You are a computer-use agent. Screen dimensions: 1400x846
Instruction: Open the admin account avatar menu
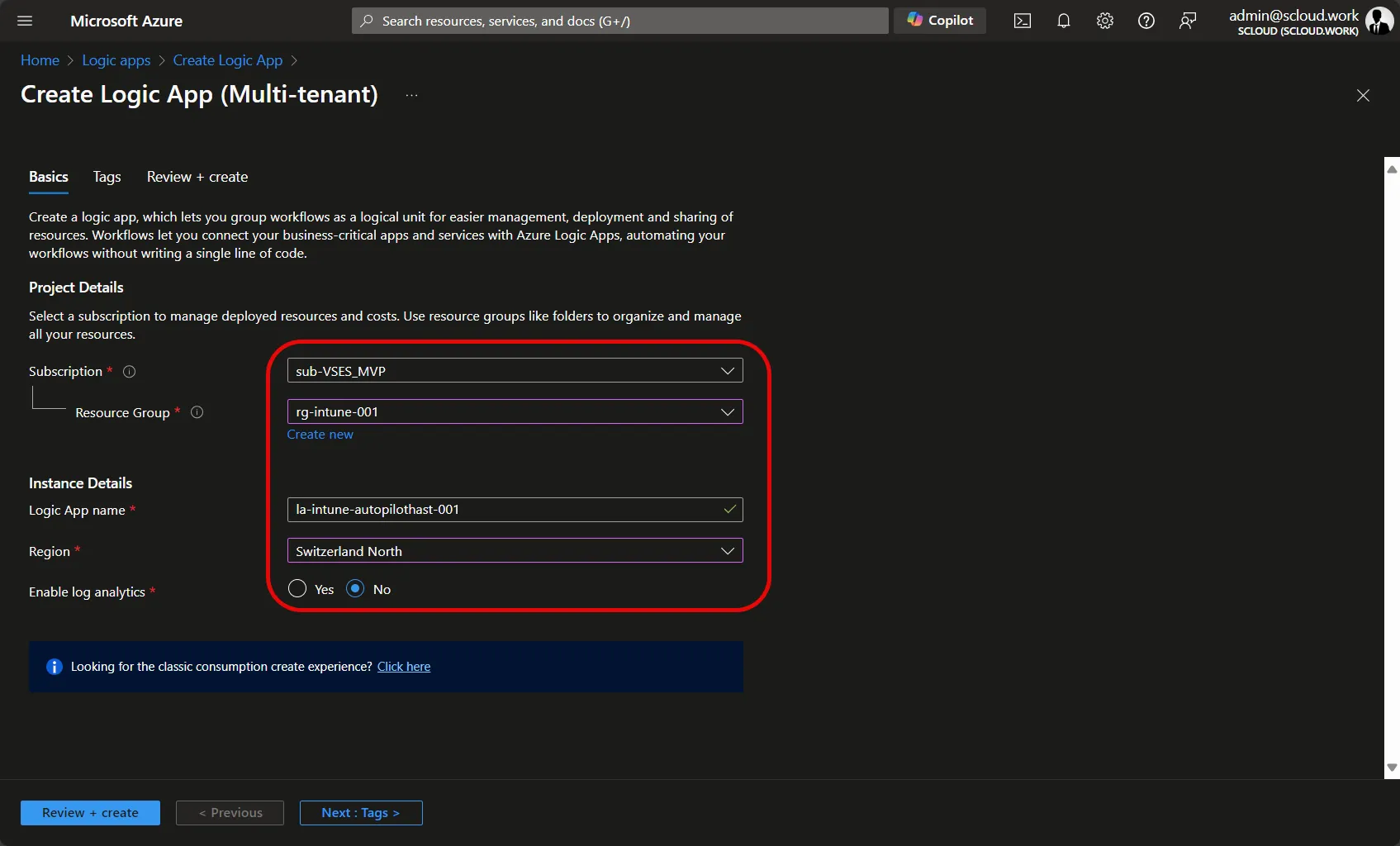1379,21
